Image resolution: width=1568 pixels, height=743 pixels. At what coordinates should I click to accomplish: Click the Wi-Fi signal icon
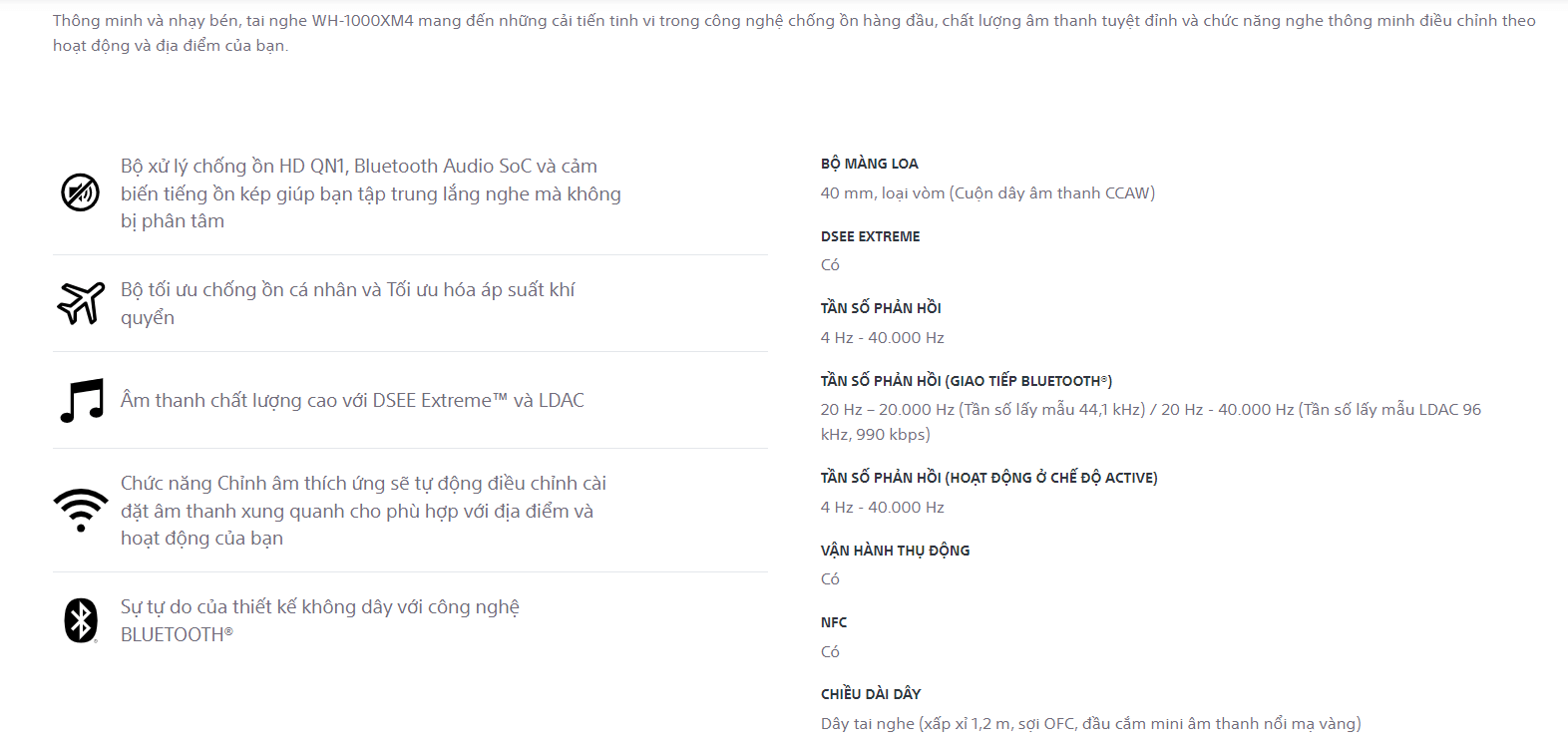pyautogui.click(x=81, y=510)
